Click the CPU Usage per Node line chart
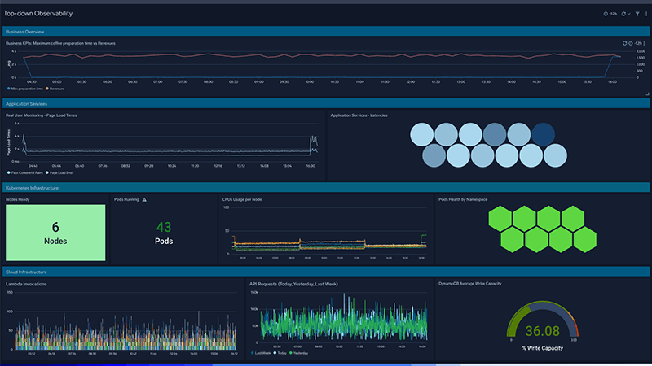 (329, 243)
